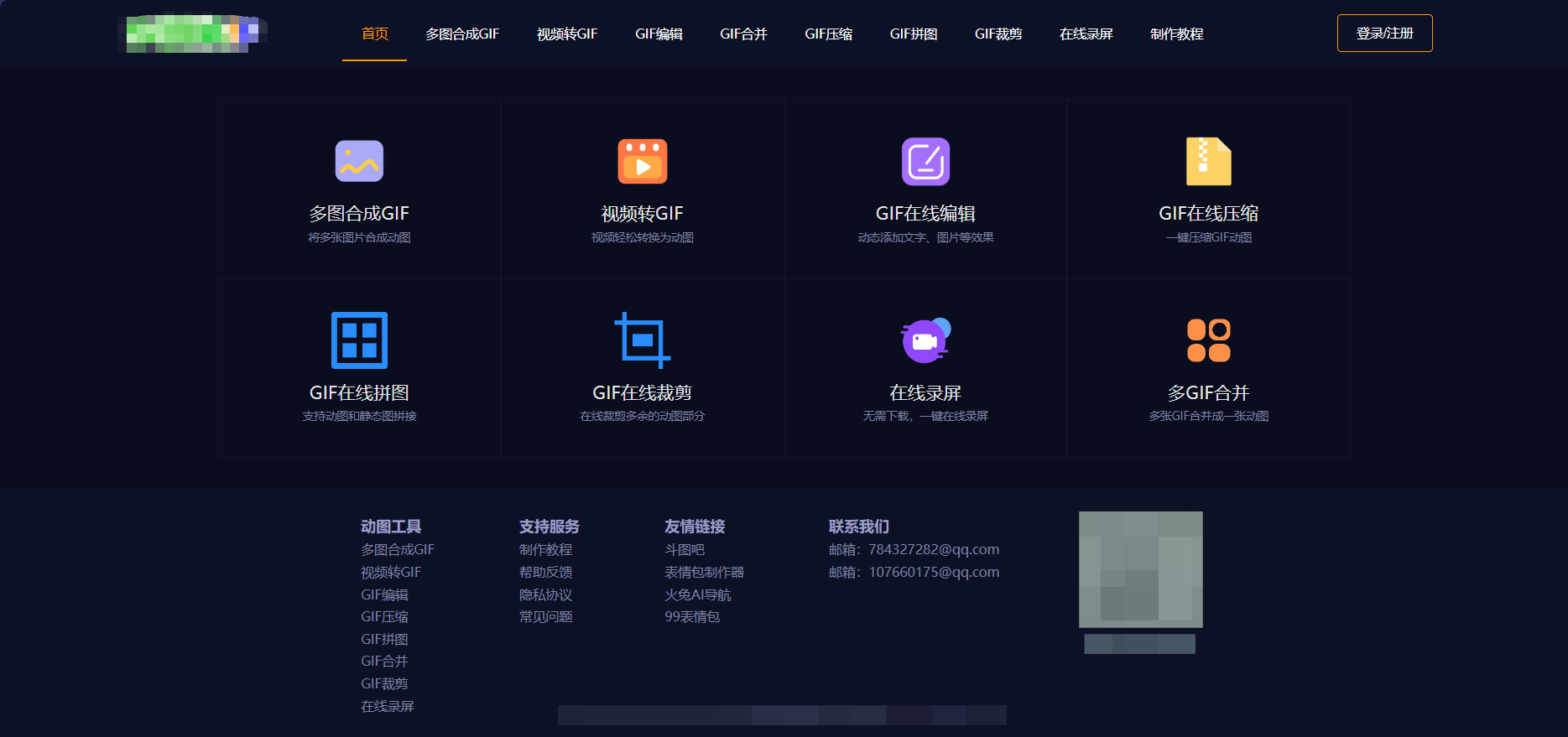Open 火兔AI导航 link in footer
The image size is (1568, 737).
[697, 594]
